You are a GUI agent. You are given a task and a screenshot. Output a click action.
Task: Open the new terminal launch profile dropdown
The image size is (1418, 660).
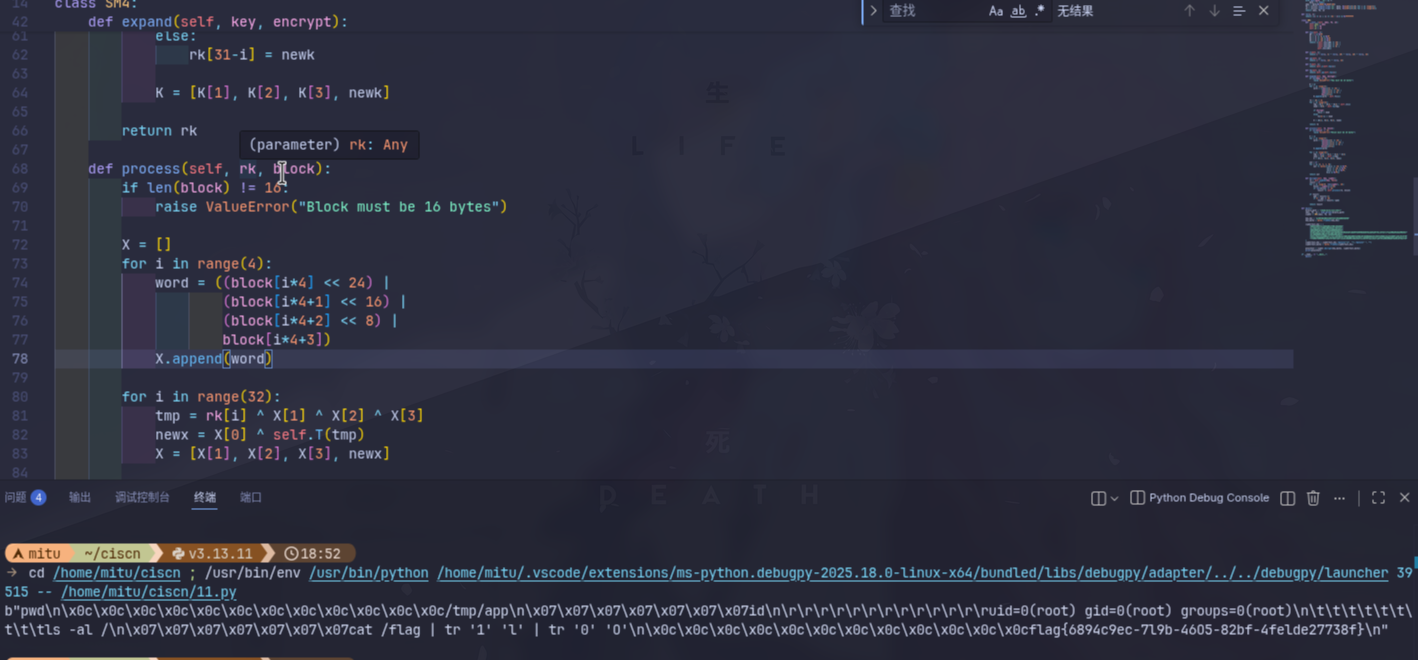(x=1114, y=498)
